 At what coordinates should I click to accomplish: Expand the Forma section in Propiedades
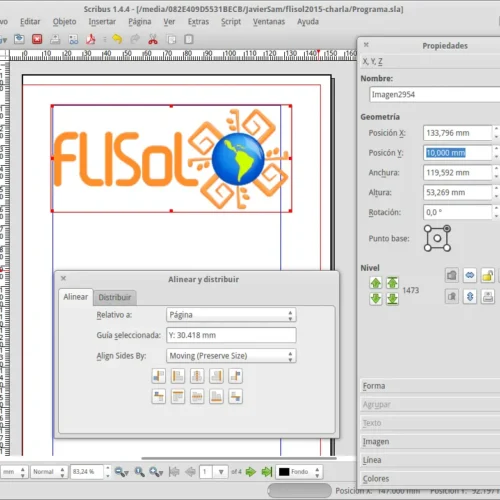(430, 386)
